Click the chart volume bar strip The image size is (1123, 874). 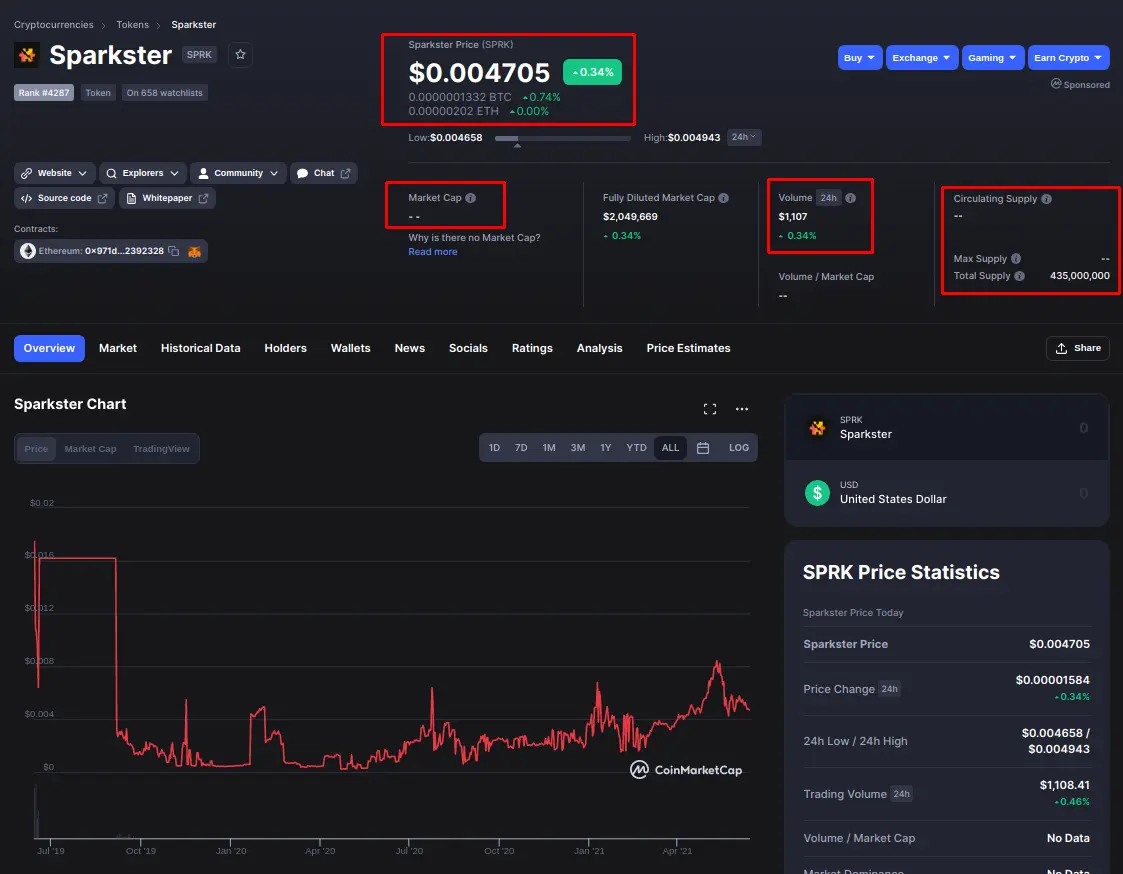tap(392, 811)
